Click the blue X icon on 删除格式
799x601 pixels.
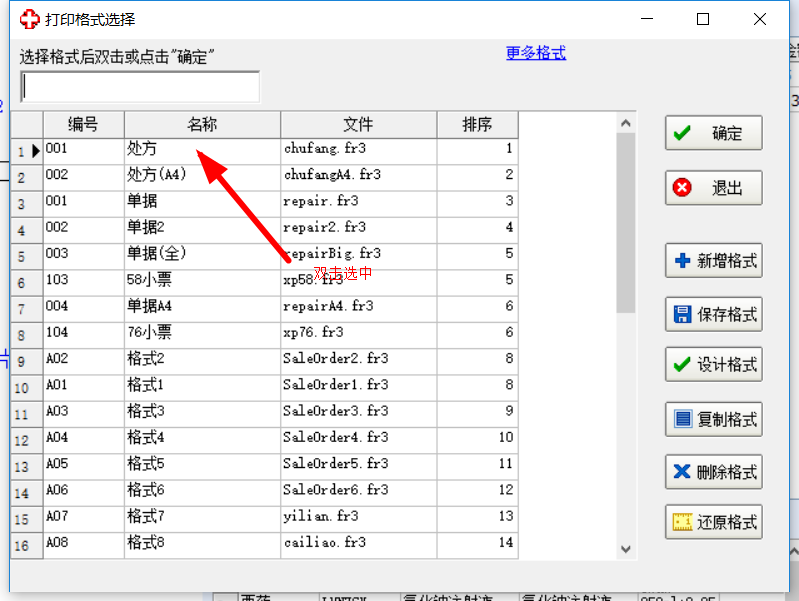click(682, 472)
